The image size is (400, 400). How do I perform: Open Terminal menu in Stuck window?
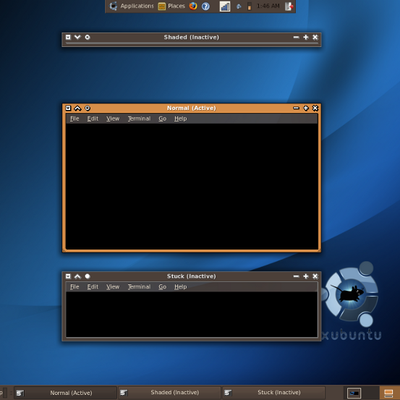point(139,287)
